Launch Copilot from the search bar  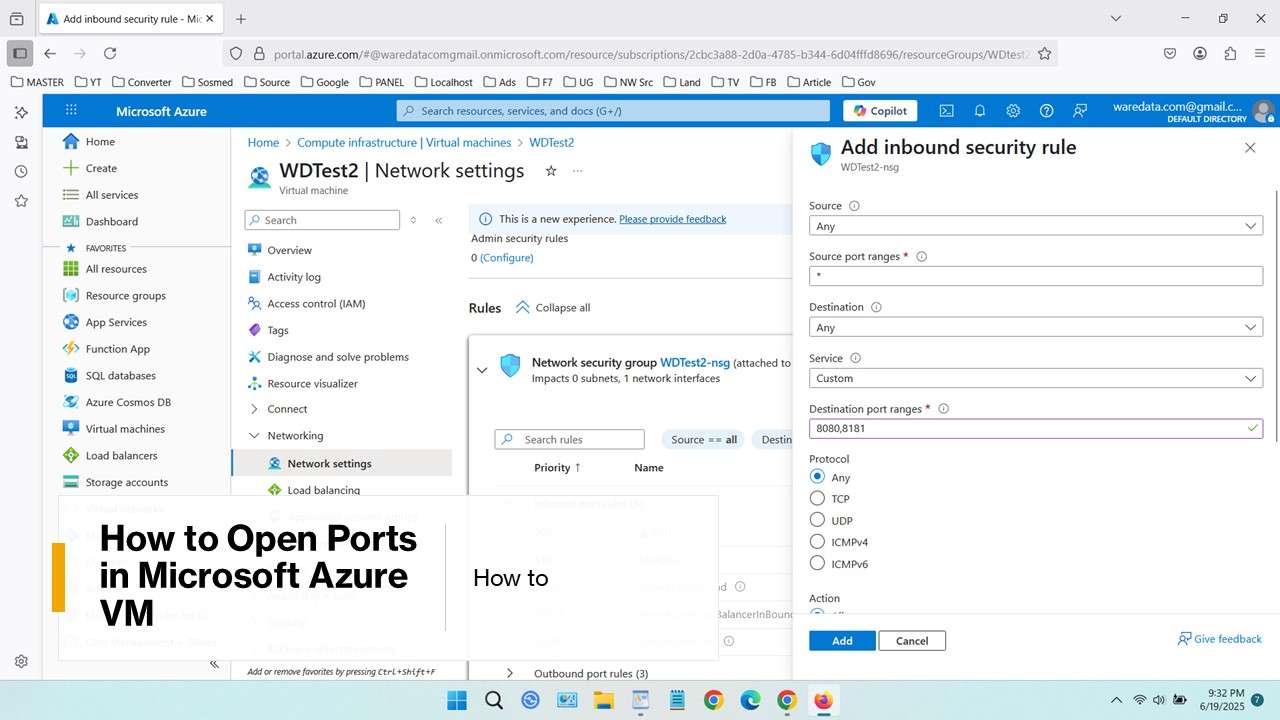[879, 110]
